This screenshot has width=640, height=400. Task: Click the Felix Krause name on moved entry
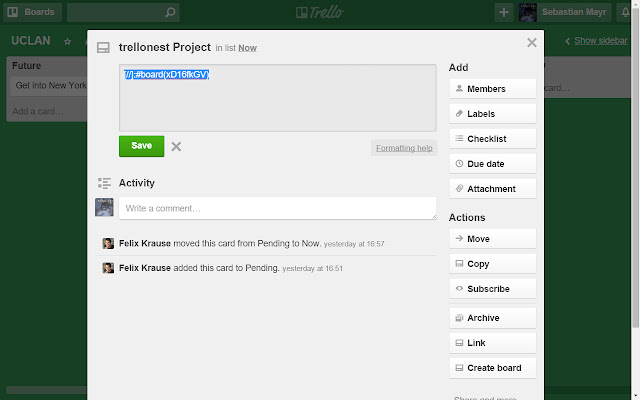(145, 243)
